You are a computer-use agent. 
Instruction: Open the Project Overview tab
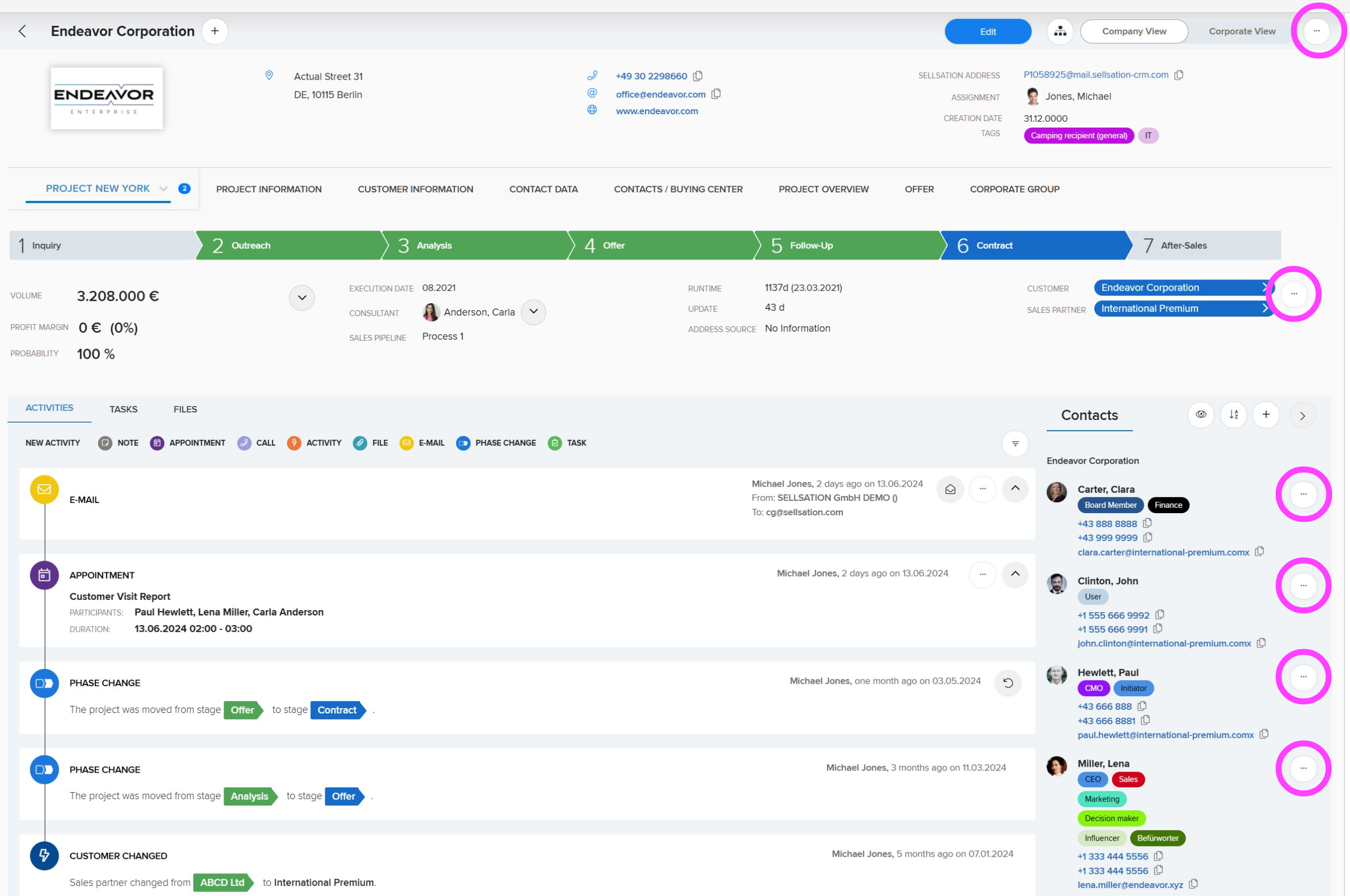click(x=823, y=189)
